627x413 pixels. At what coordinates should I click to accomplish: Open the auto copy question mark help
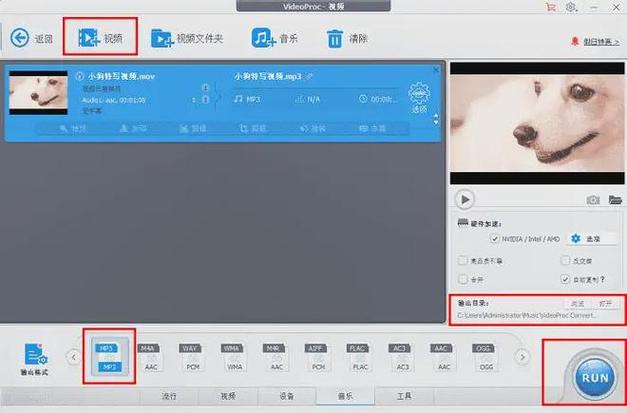pyautogui.click(x=602, y=279)
